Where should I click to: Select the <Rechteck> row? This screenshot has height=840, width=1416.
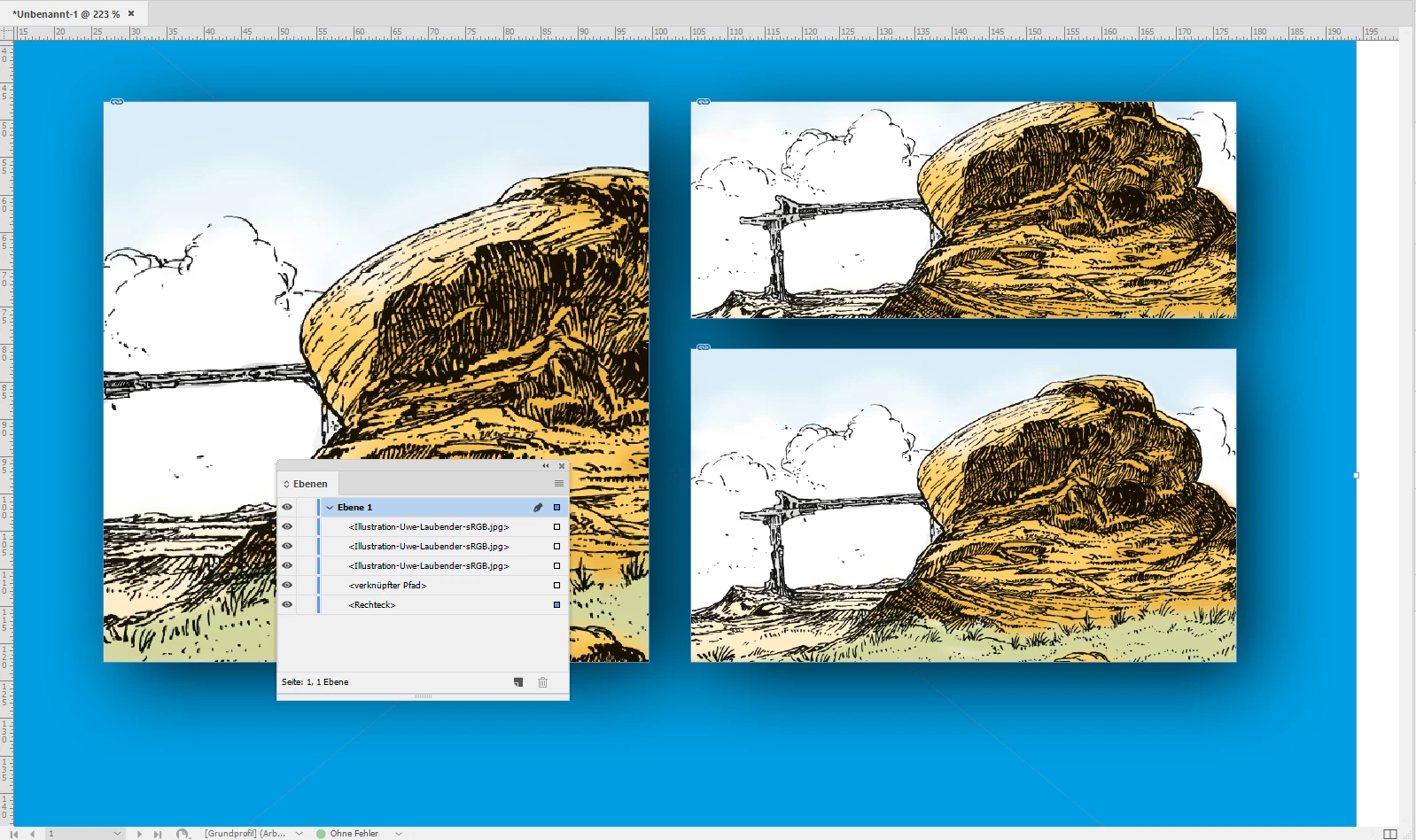pyautogui.click(x=423, y=605)
